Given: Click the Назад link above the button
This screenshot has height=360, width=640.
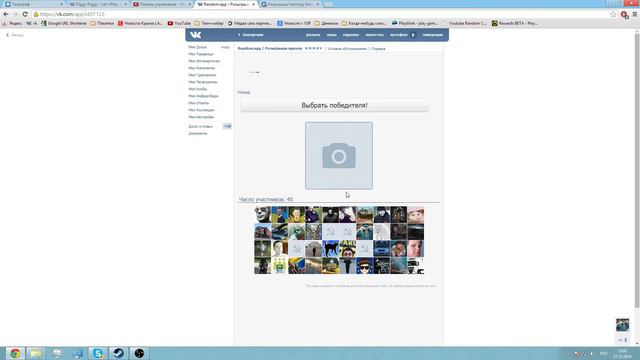Looking at the screenshot, I should [244, 93].
